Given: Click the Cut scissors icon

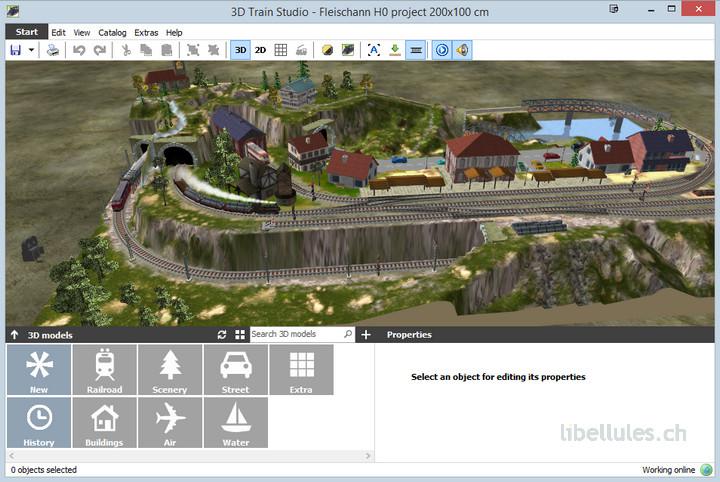Looking at the screenshot, I should click(x=126, y=50).
